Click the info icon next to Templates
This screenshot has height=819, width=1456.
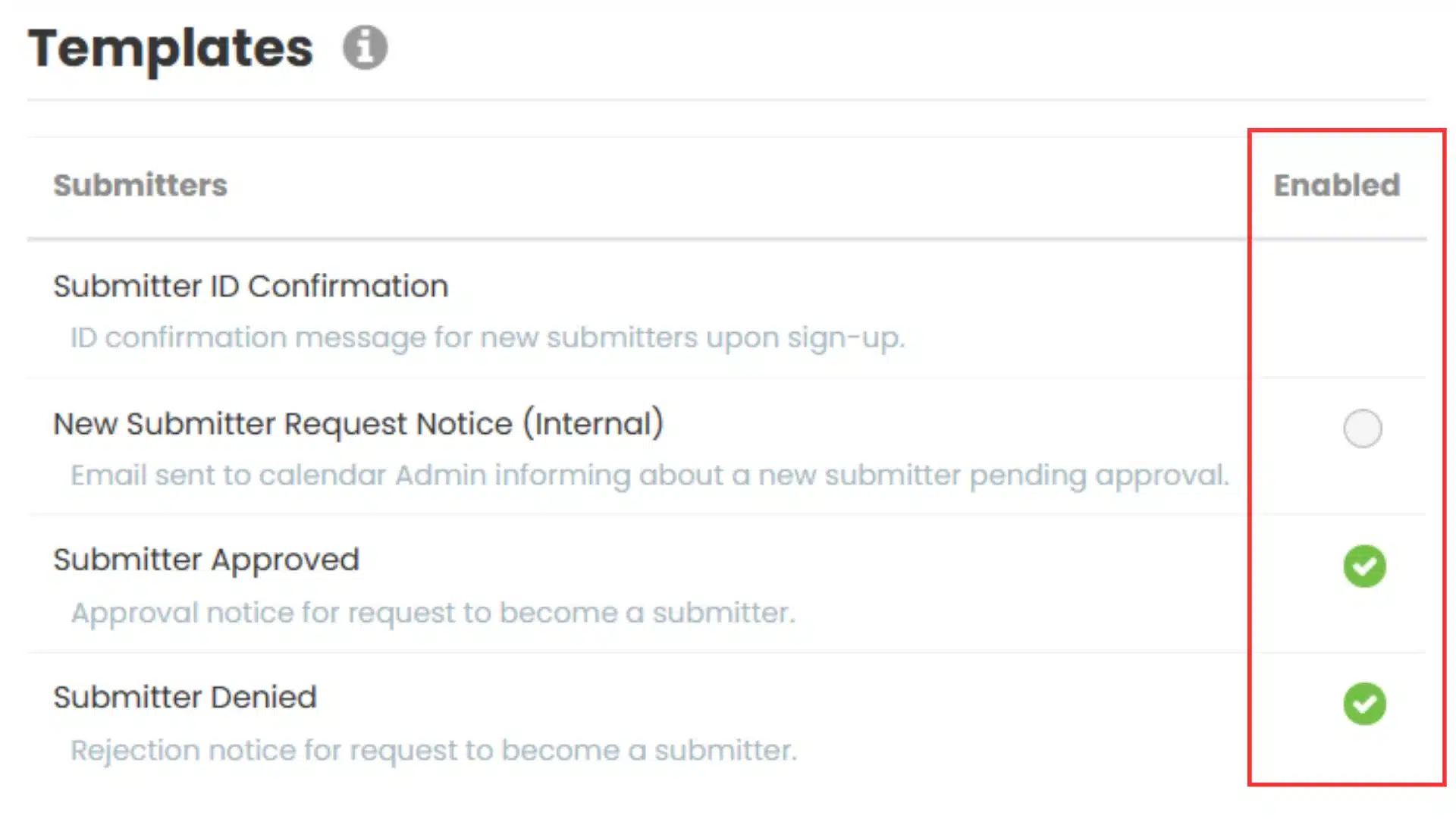[365, 47]
